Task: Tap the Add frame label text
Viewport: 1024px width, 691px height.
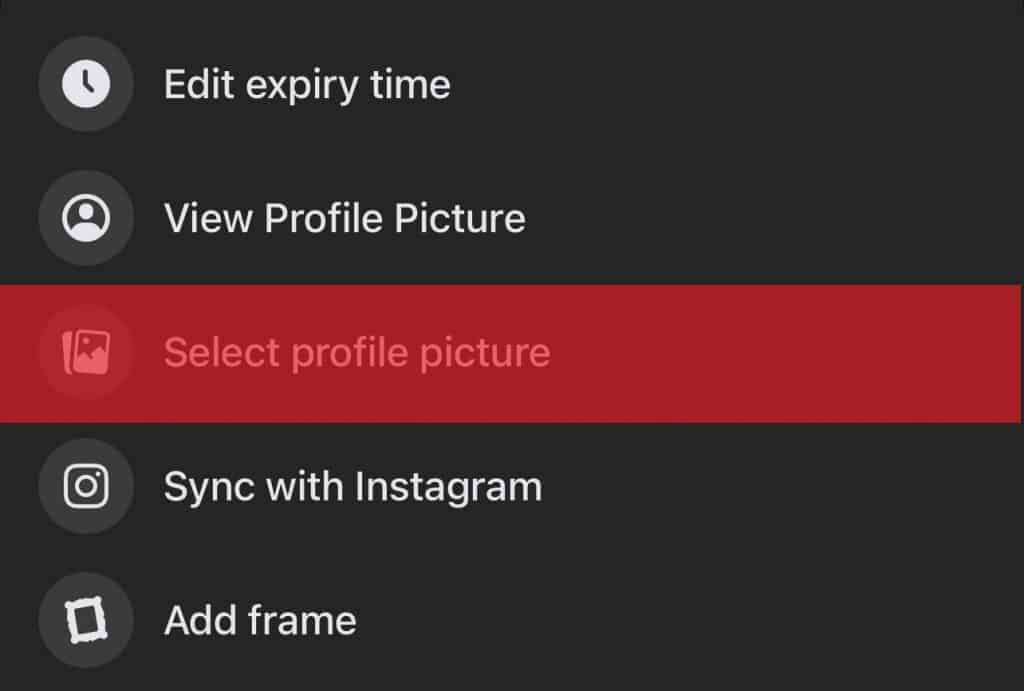Action: 260,620
